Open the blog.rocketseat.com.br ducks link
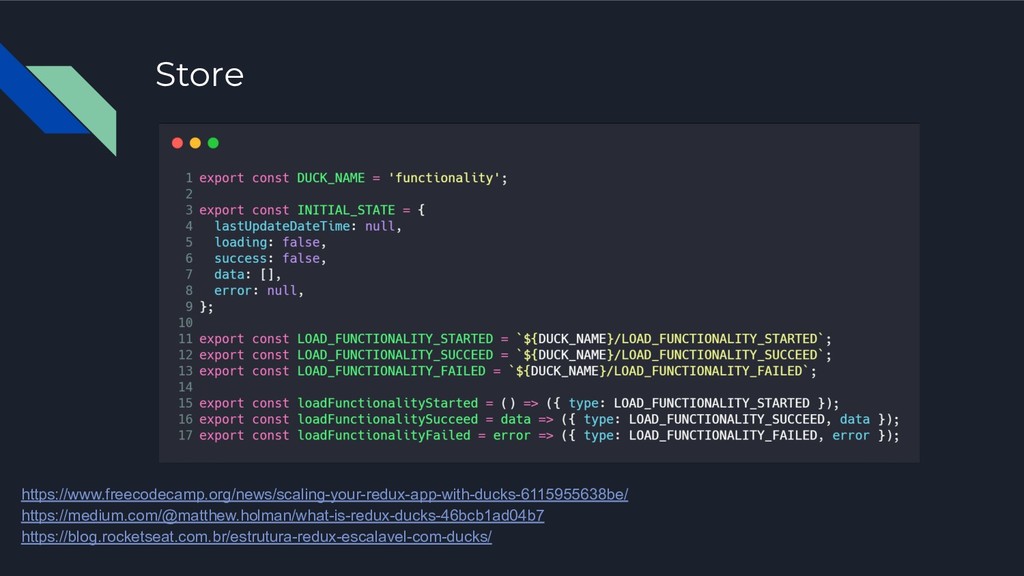1024x576 pixels. click(x=257, y=537)
